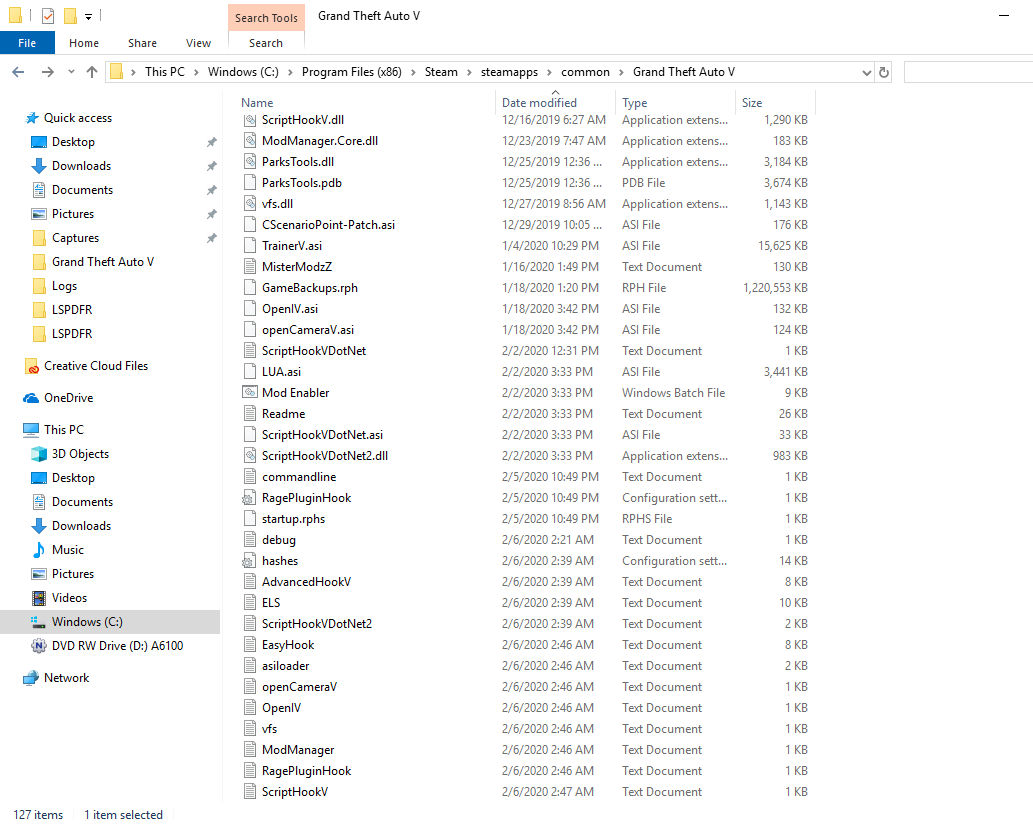Sort by Name column header
The height and width of the screenshot is (827, 1033).
(x=257, y=103)
